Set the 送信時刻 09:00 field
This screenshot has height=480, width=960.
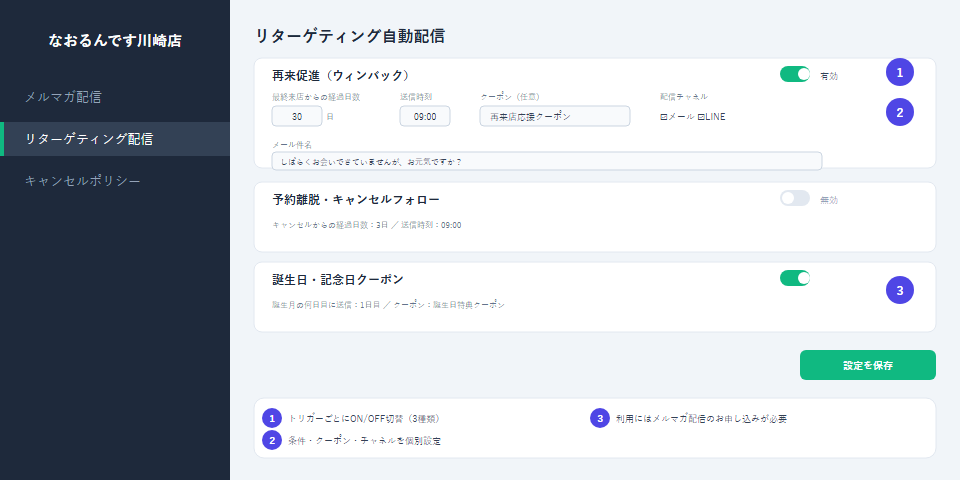(425, 116)
